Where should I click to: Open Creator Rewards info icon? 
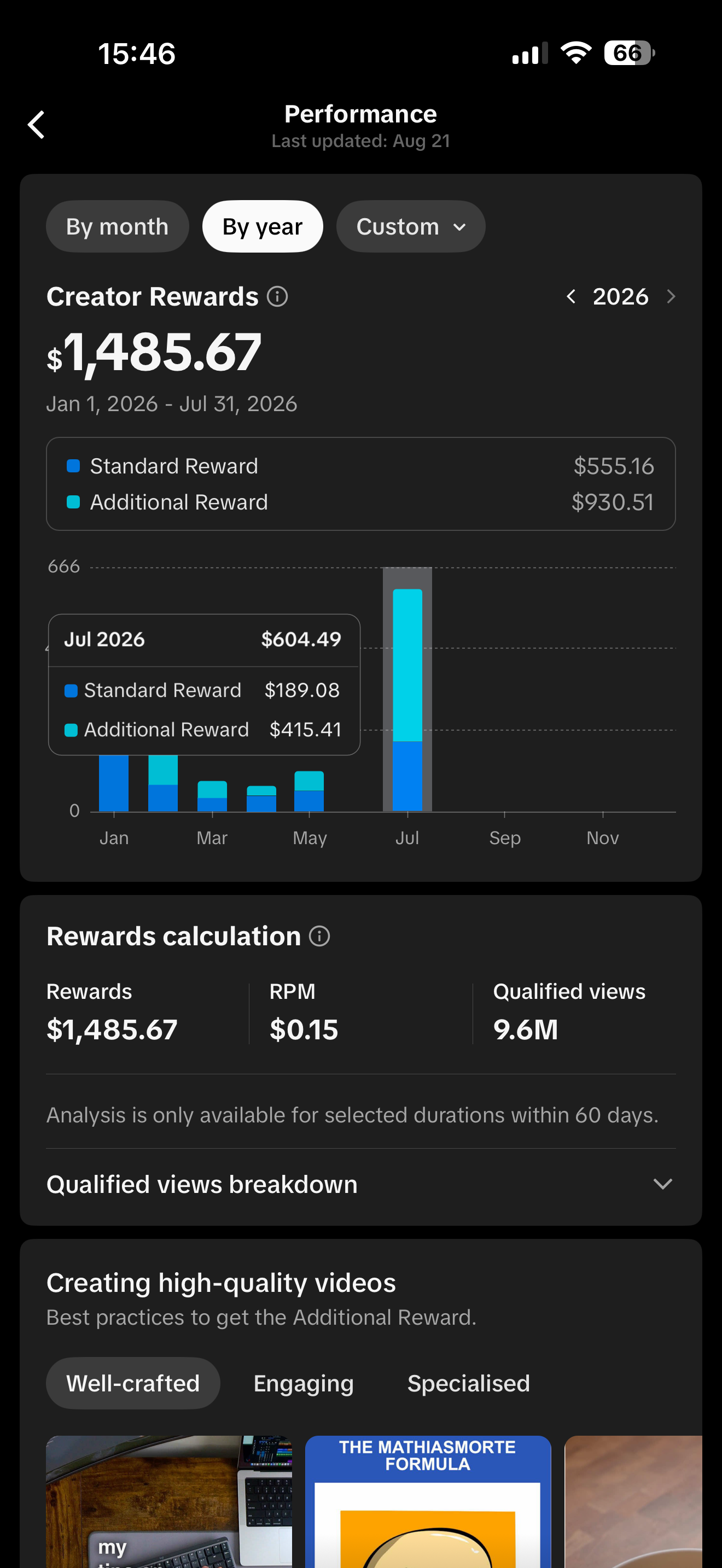pos(278,297)
